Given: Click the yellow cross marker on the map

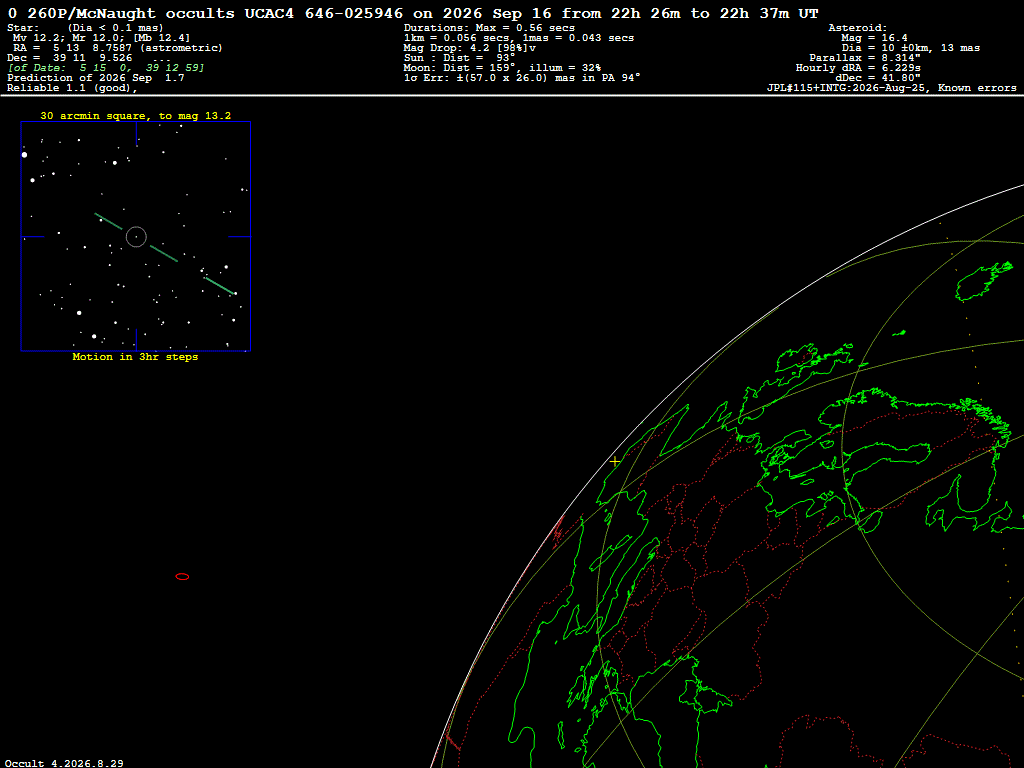Looking at the screenshot, I should point(615,462).
